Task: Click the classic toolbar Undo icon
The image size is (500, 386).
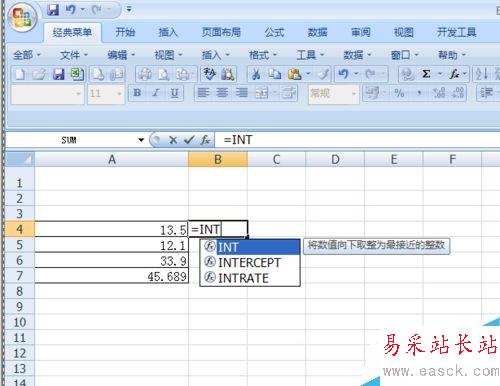Action: point(343,74)
